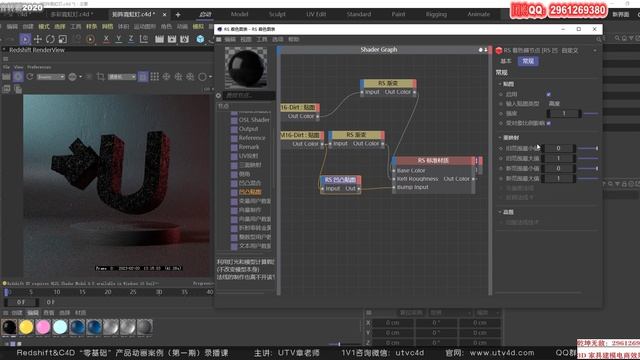Collapse the first section triangle under 常规 heading
This screenshot has width=640, height=360.
tap(500, 84)
